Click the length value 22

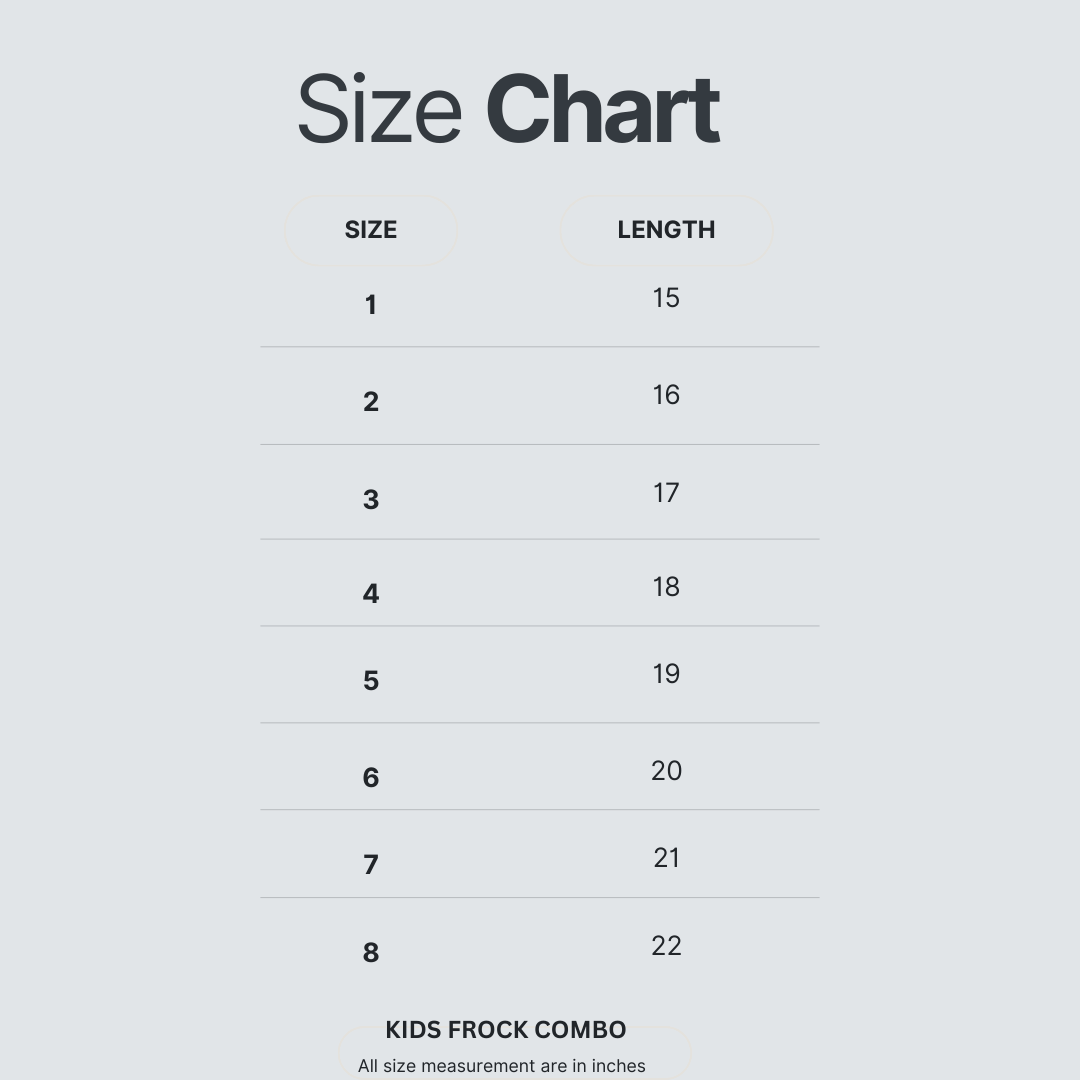coord(666,946)
